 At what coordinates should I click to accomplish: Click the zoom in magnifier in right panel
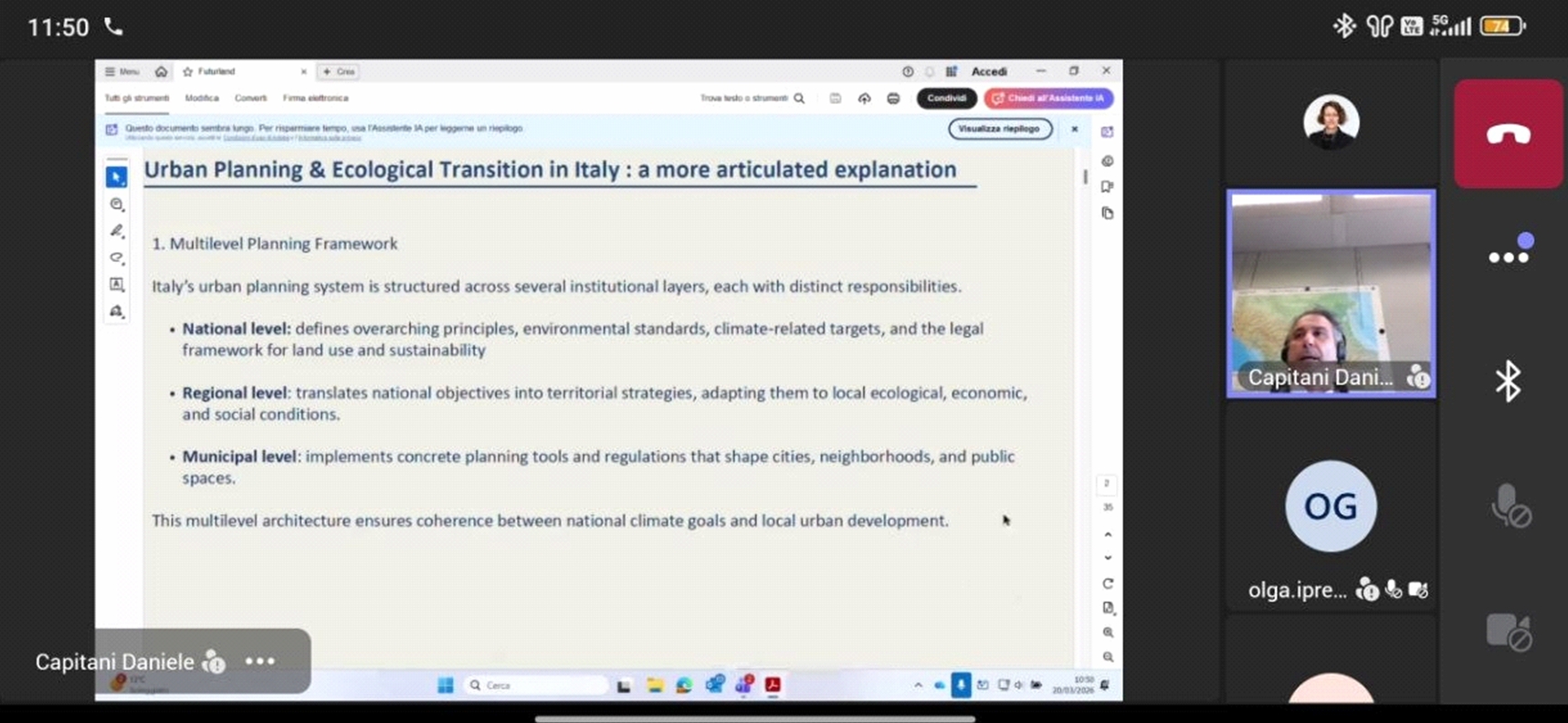(x=1108, y=632)
